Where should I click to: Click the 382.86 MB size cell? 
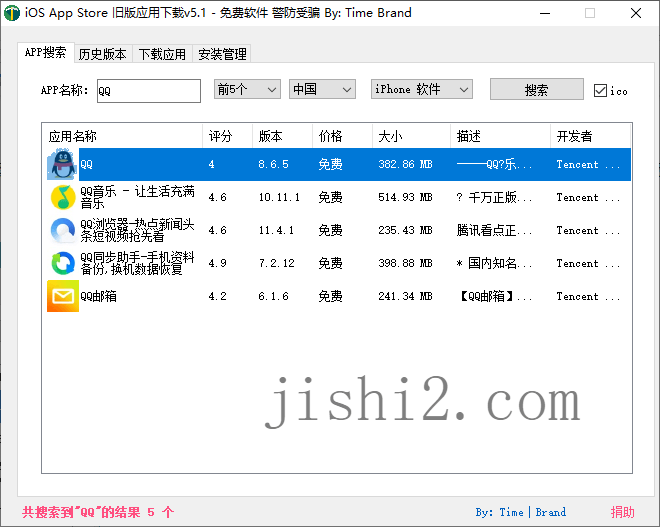(x=405, y=164)
